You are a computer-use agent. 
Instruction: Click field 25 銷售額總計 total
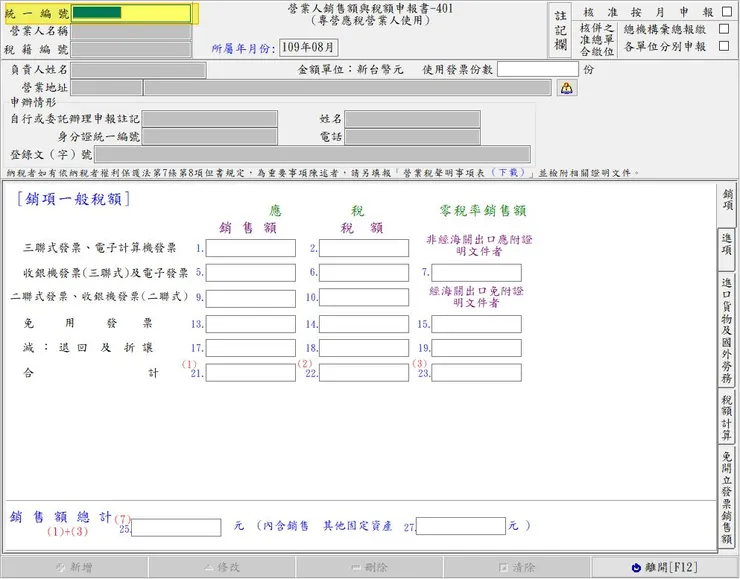(x=177, y=527)
